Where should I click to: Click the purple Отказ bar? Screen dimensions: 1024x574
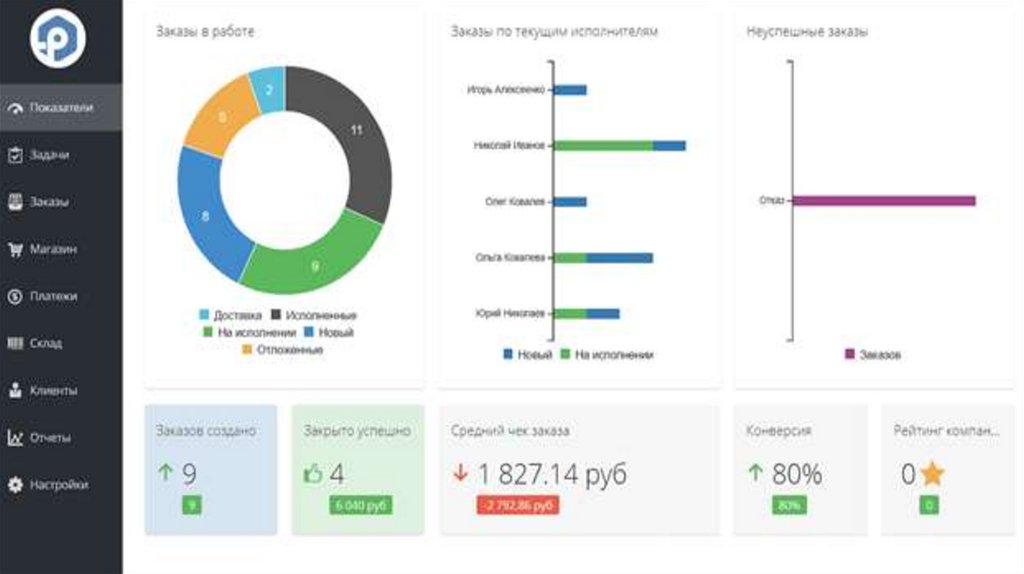point(884,200)
